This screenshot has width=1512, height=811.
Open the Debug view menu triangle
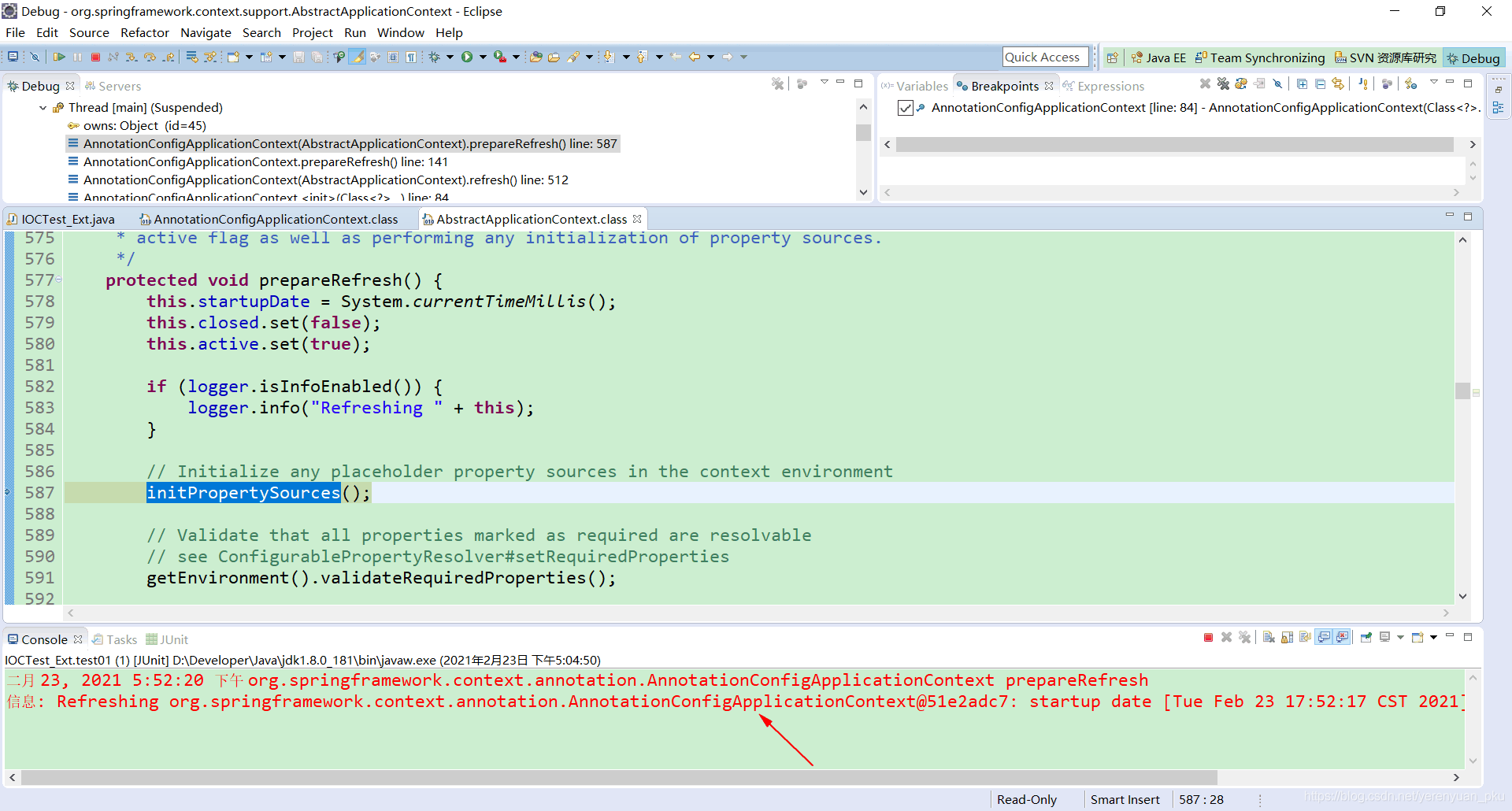pyautogui.click(x=824, y=82)
